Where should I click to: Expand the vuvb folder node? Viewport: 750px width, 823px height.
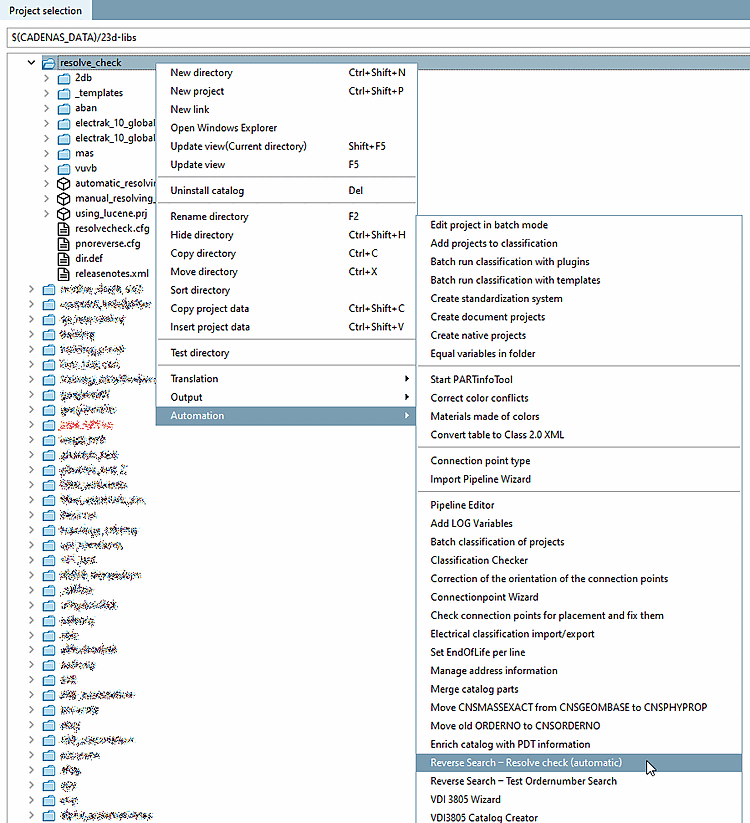[x=46, y=169]
